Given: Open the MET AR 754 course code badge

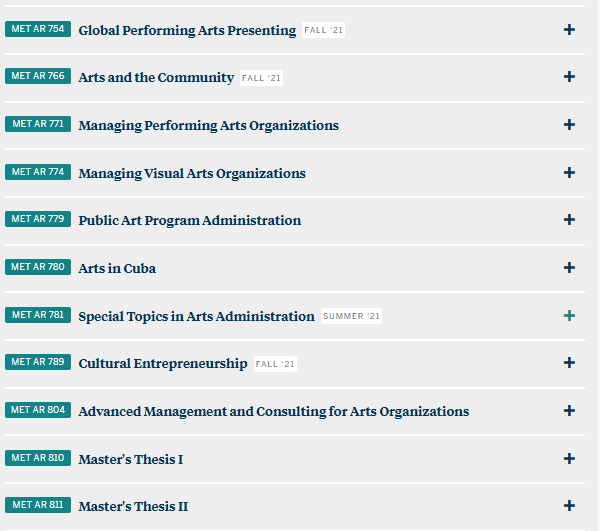Looking at the screenshot, I should (x=38, y=29).
